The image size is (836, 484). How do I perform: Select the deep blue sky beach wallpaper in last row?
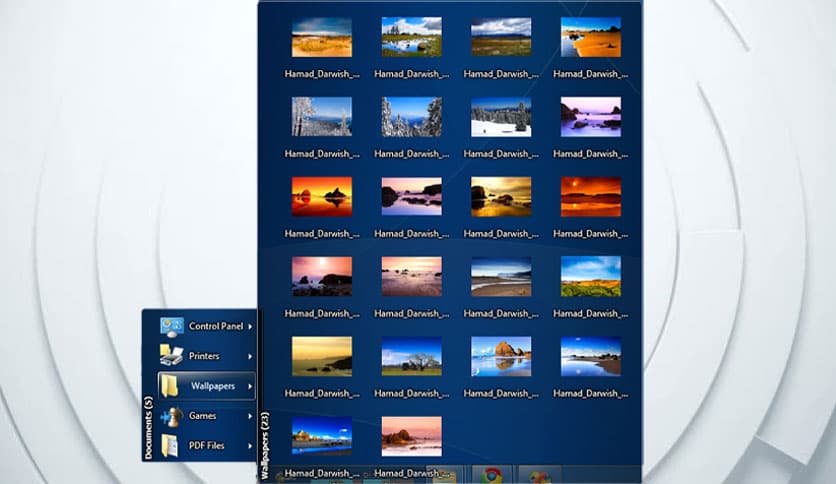(321, 436)
